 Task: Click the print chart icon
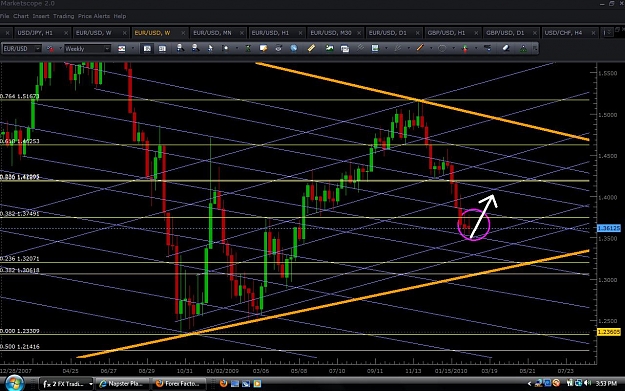[x=278, y=48]
